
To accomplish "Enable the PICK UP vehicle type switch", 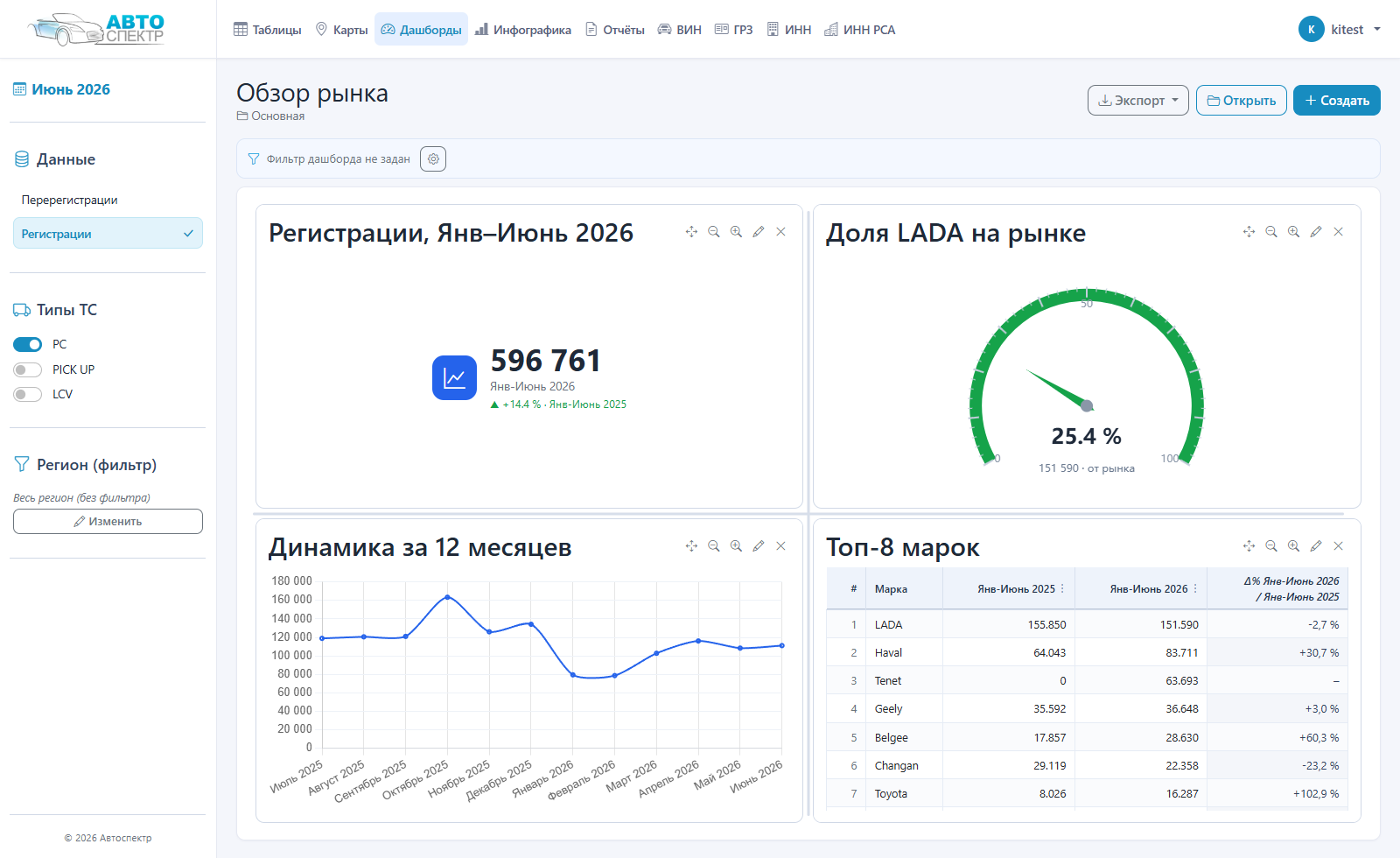I will (x=28, y=369).
